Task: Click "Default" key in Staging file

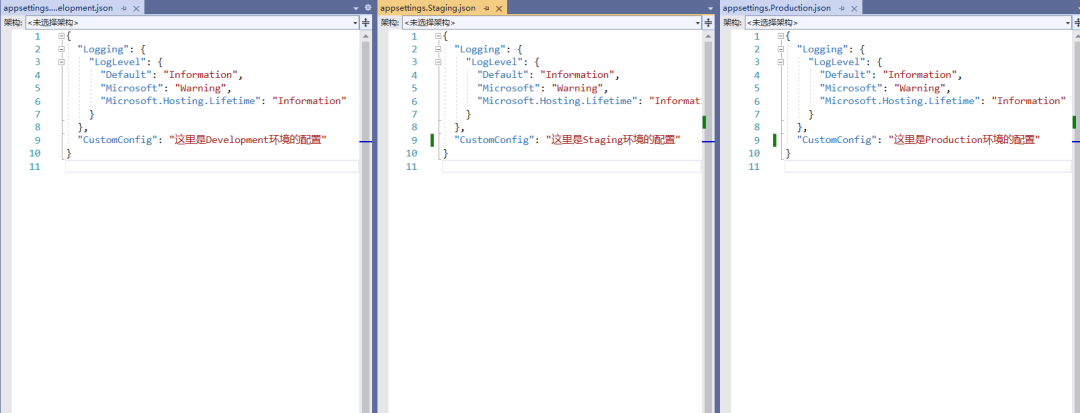Action: point(502,75)
